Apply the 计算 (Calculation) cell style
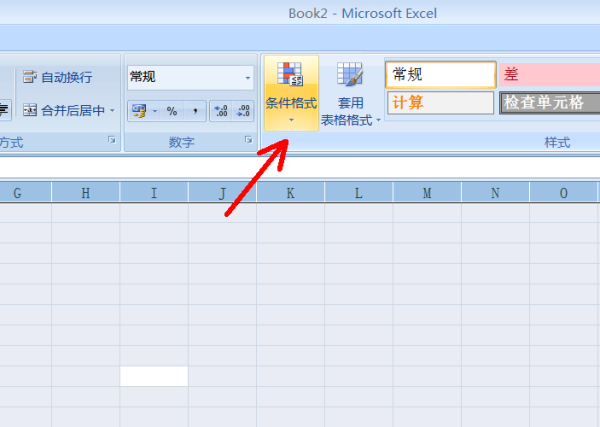 click(440, 102)
